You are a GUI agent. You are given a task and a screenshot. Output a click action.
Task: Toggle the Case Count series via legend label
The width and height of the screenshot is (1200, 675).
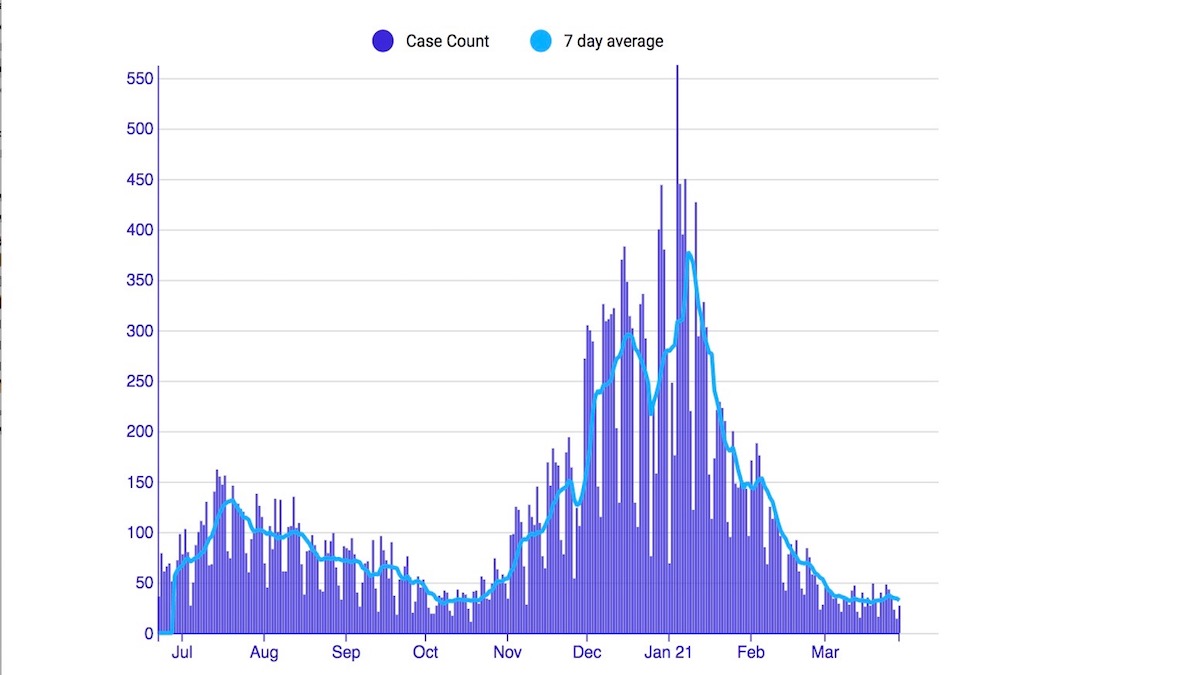point(447,41)
